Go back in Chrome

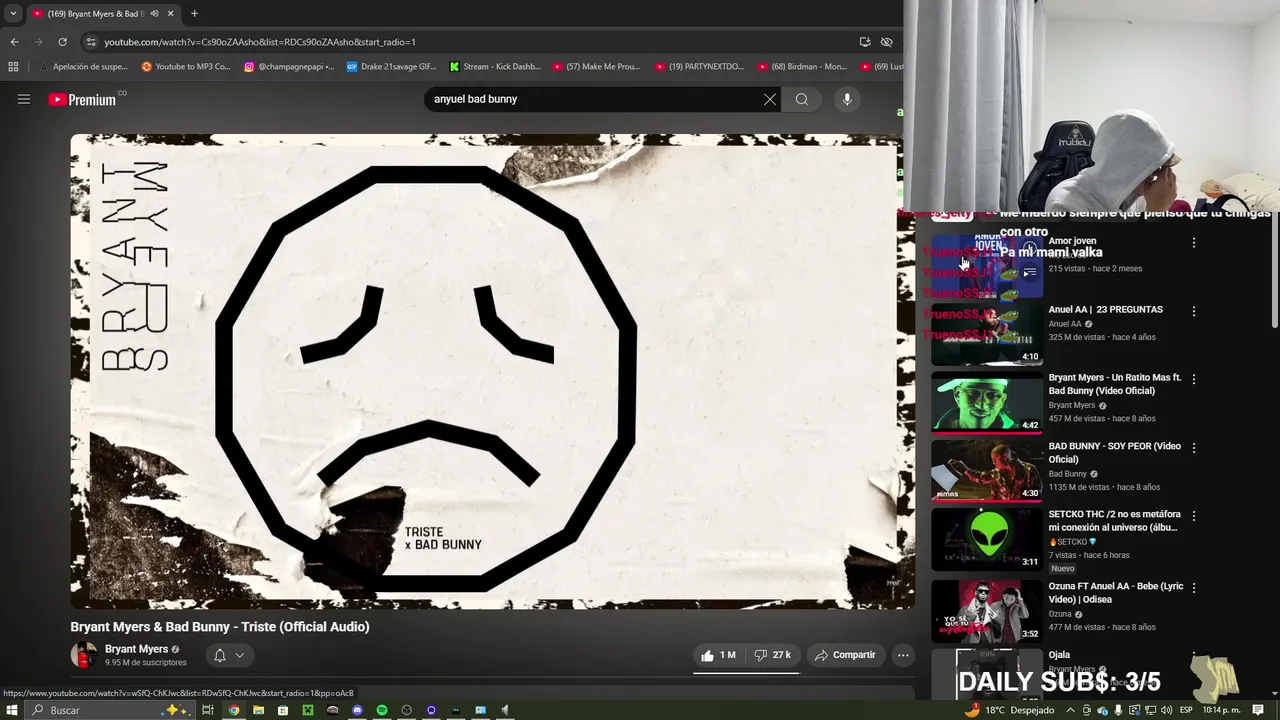coord(14,42)
